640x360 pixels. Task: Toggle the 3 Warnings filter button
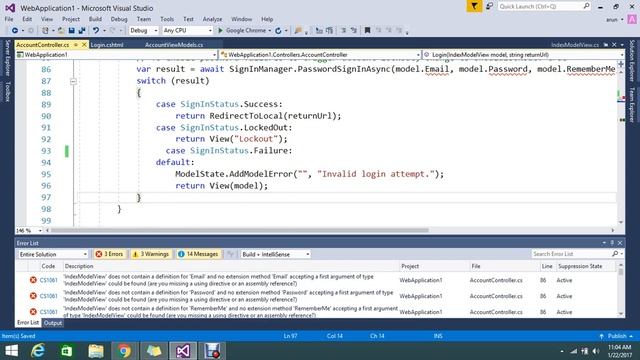click(x=150, y=254)
